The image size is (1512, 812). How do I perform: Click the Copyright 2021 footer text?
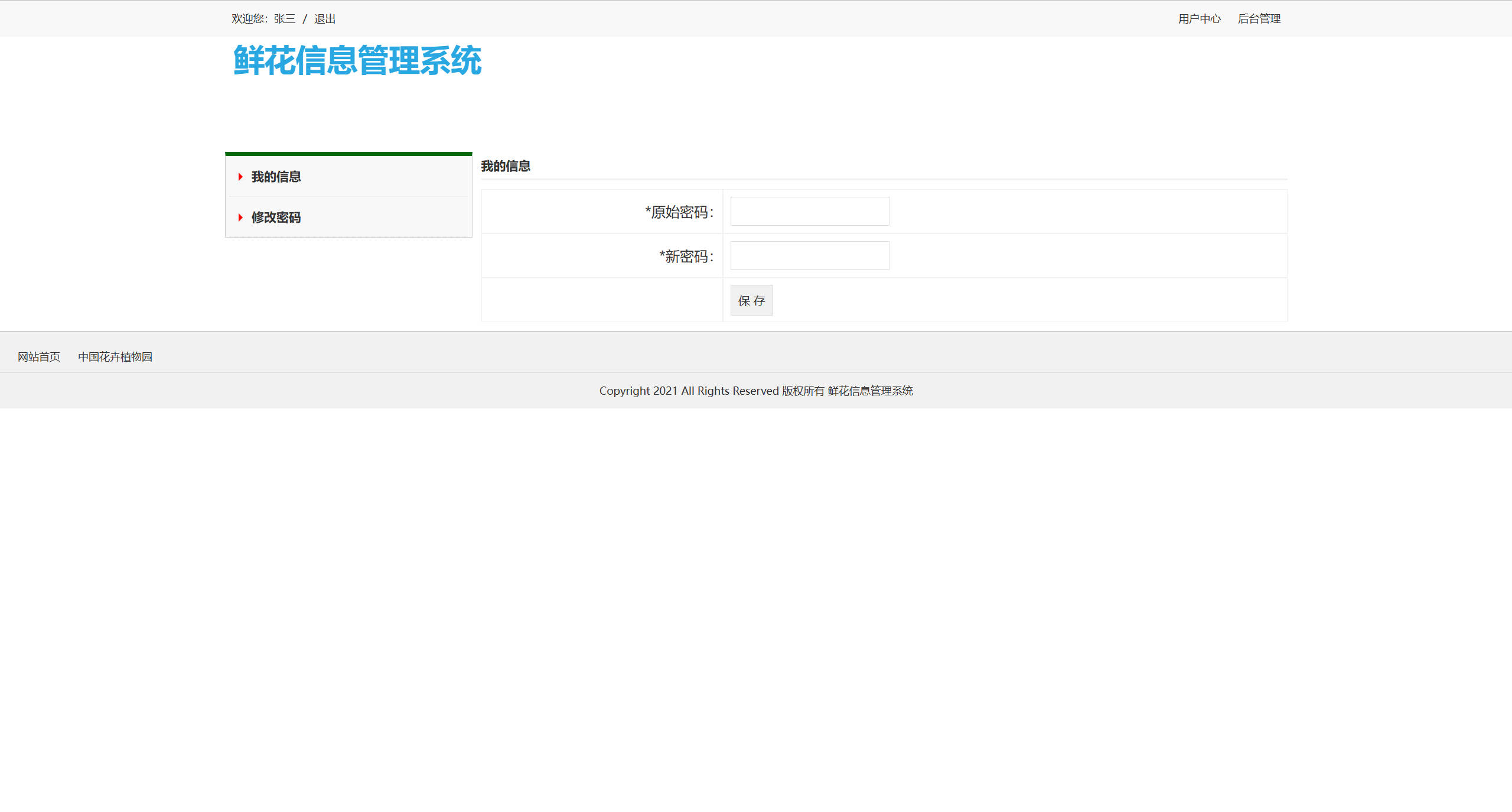[x=755, y=391]
